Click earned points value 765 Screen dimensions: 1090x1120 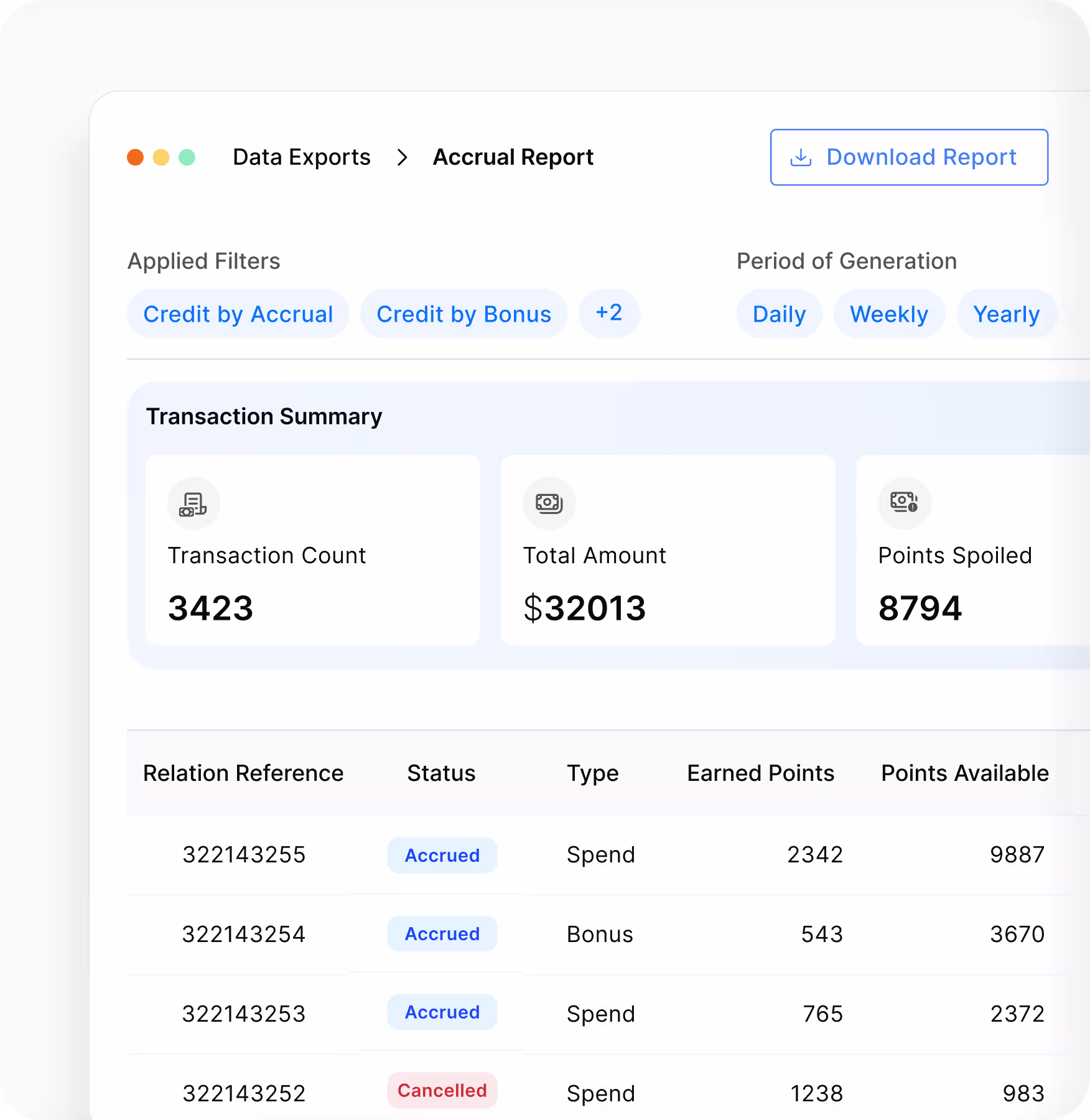tap(823, 1014)
